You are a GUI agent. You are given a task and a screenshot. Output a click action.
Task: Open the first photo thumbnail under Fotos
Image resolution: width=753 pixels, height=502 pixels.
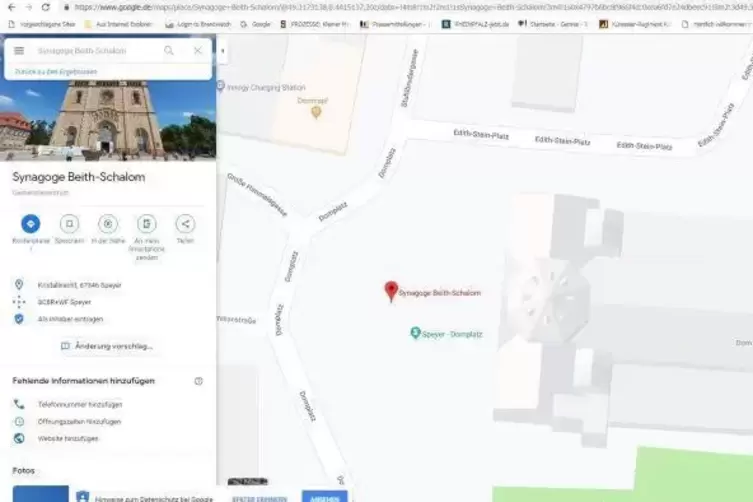[40, 494]
